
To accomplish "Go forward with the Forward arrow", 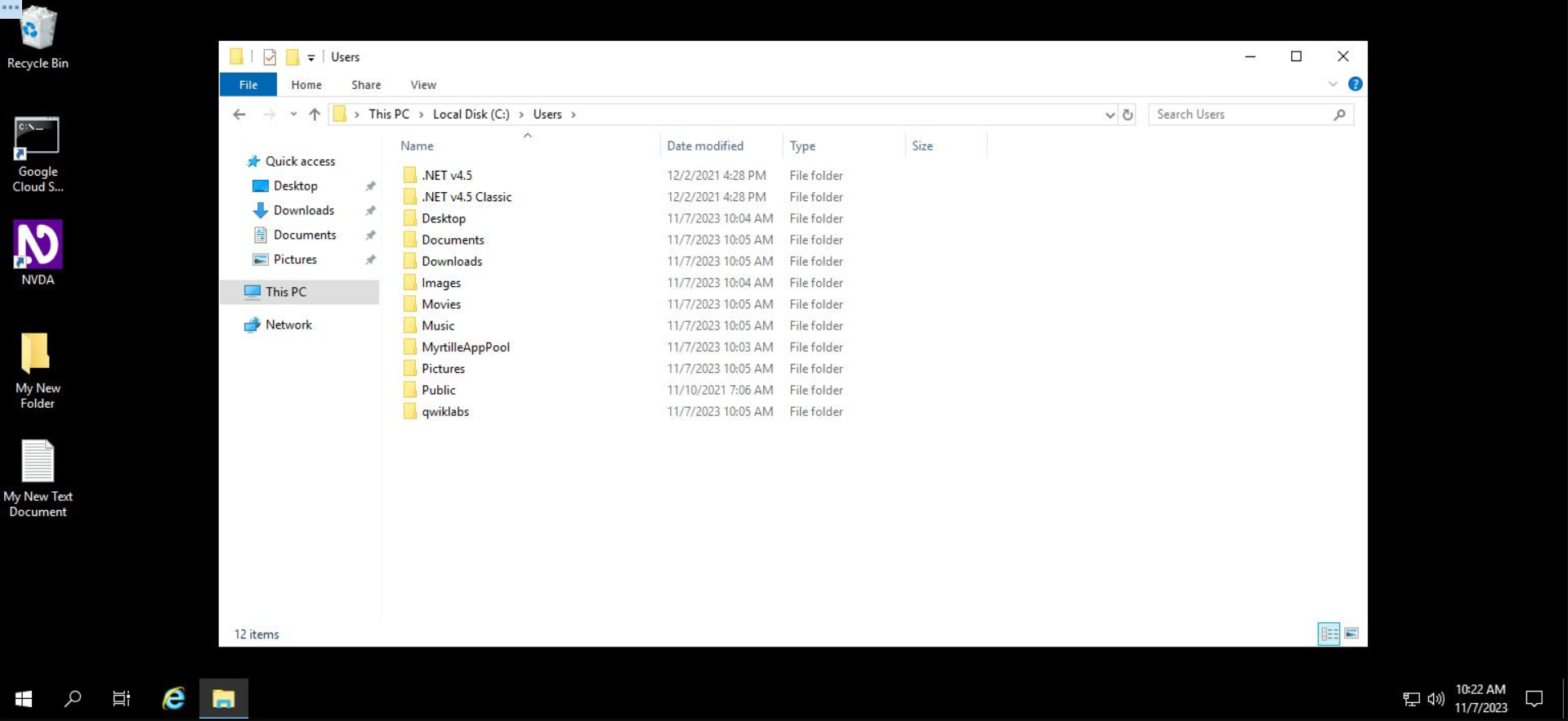I will pos(269,114).
